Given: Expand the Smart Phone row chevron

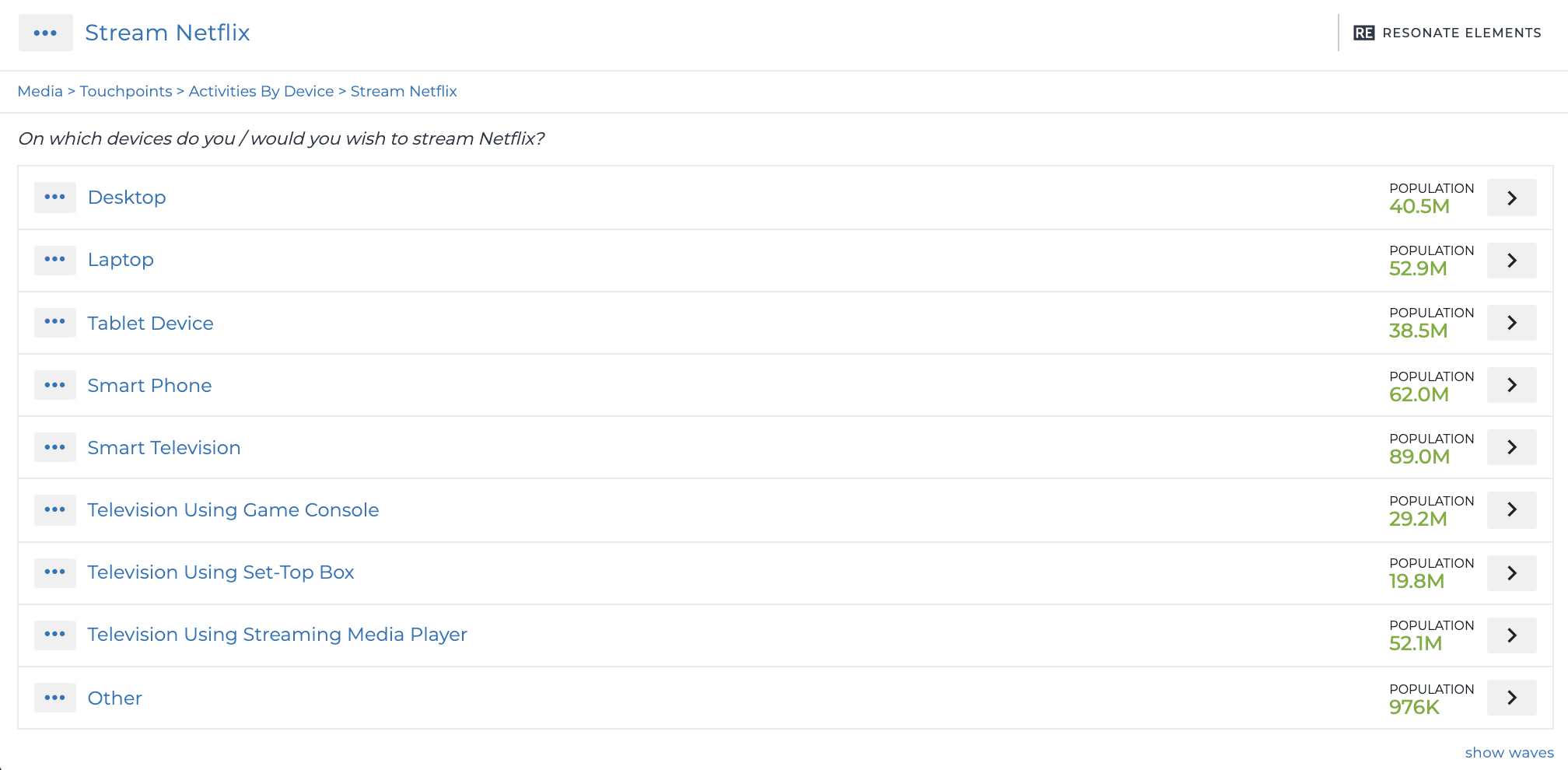Looking at the screenshot, I should [1512, 385].
